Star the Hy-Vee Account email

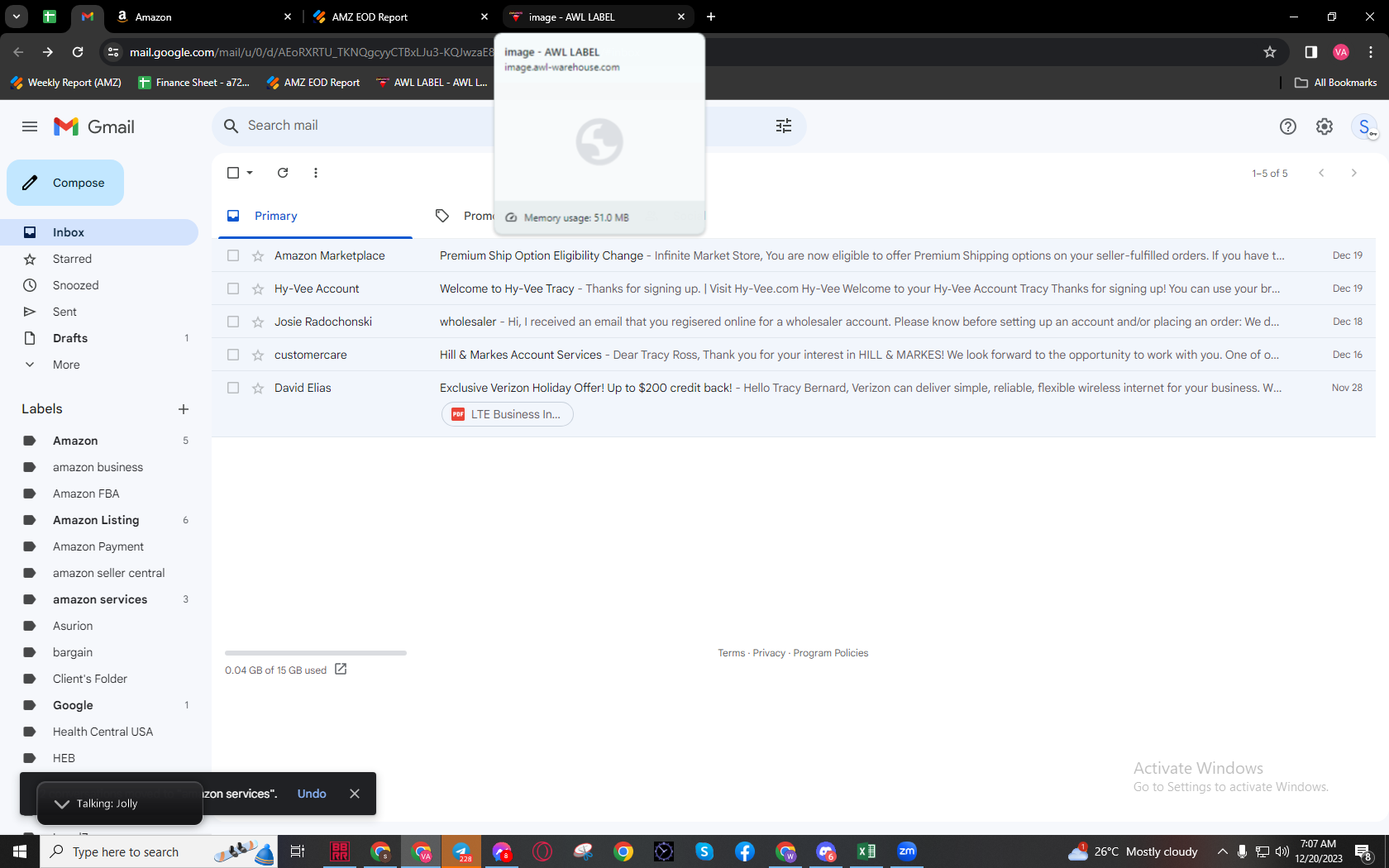258,289
